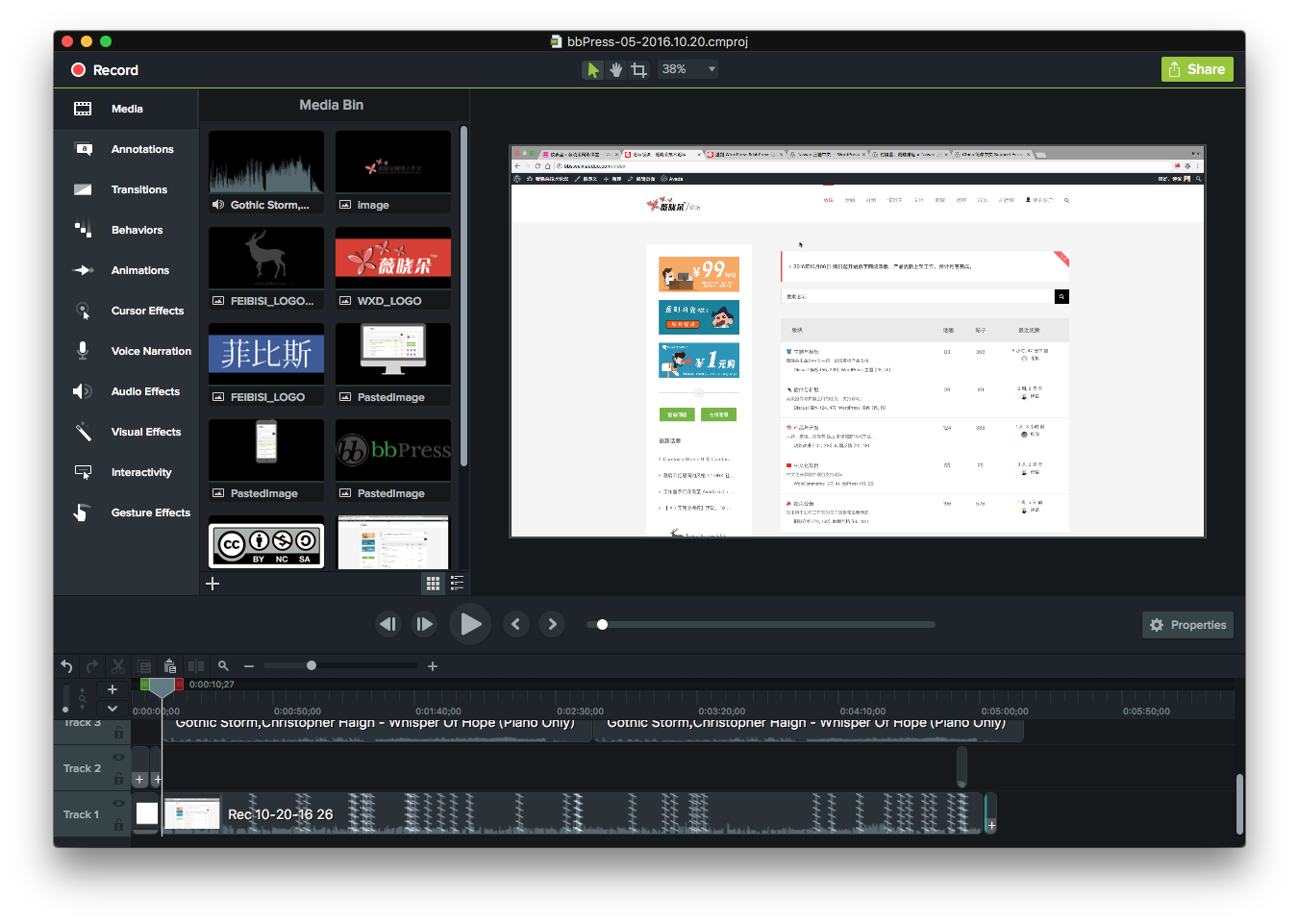Hide Track 1 using eye icon
This screenshot has width=1299, height=924.
(119, 804)
